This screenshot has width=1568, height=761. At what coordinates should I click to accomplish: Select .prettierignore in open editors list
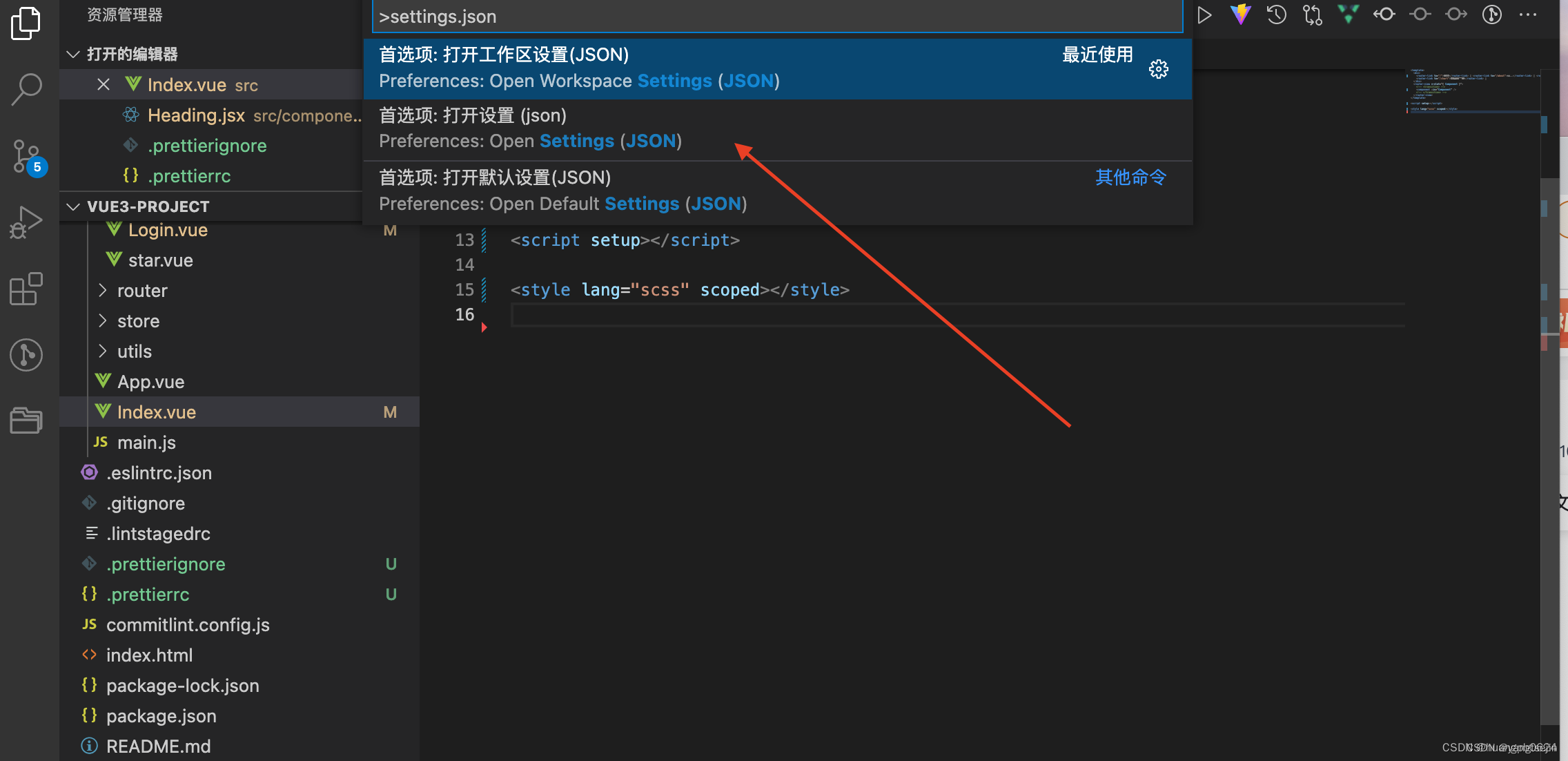[211, 145]
